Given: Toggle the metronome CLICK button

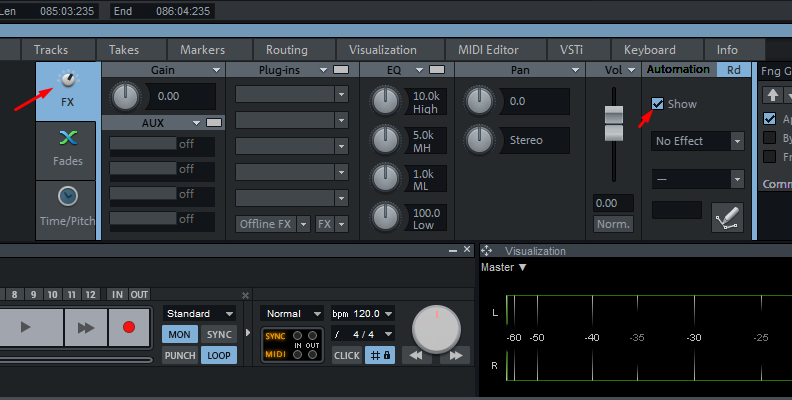Looking at the screenshot, I should (x=346, y=355).
